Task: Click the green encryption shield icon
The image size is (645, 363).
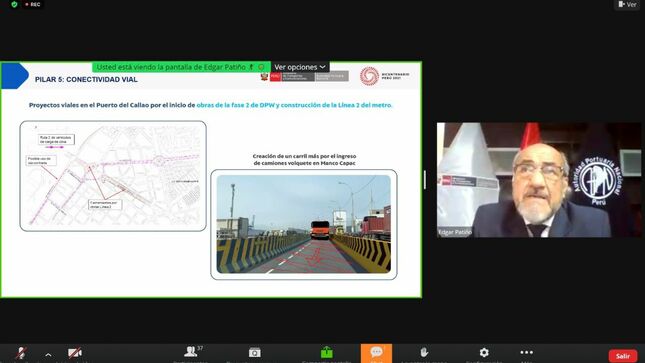Action: tap(14, 5)
